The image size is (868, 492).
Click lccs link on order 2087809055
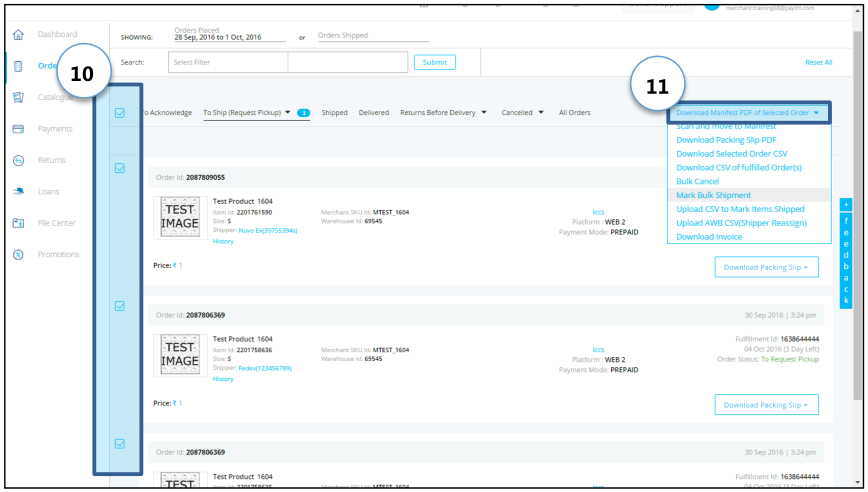[x=598, y=212]
